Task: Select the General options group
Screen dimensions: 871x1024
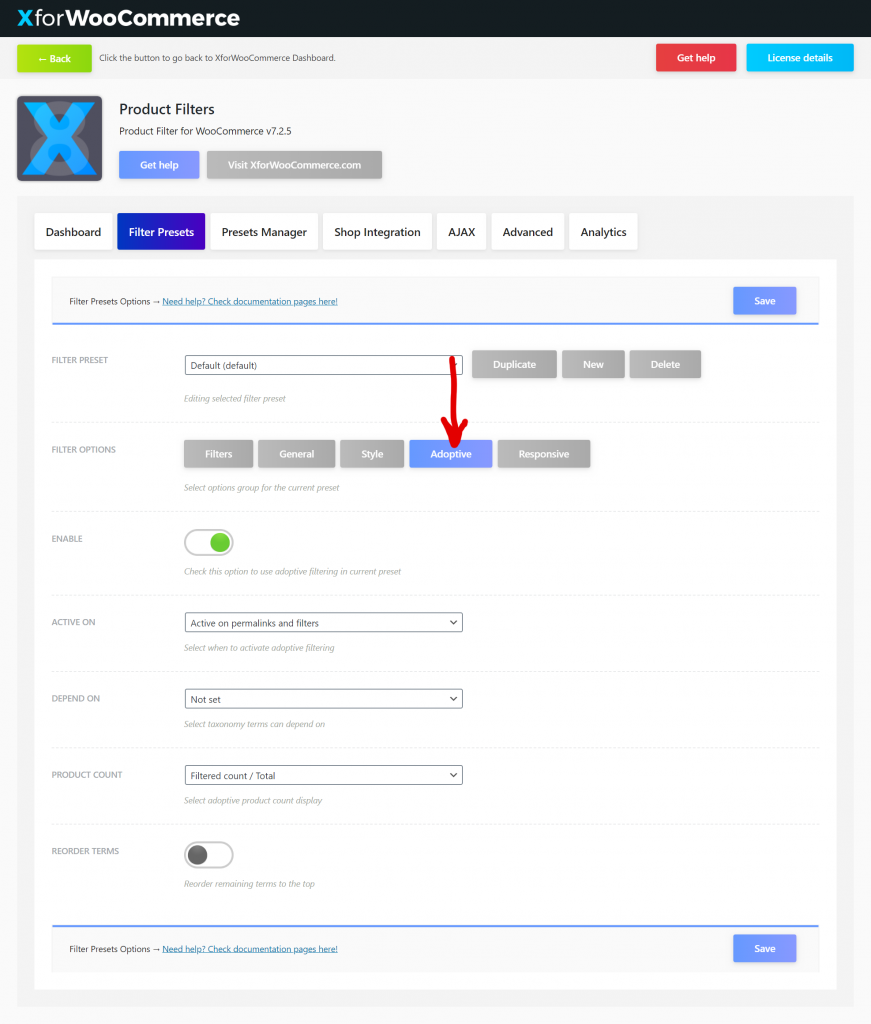Action: pyautogui.click(x=296, y=454)
